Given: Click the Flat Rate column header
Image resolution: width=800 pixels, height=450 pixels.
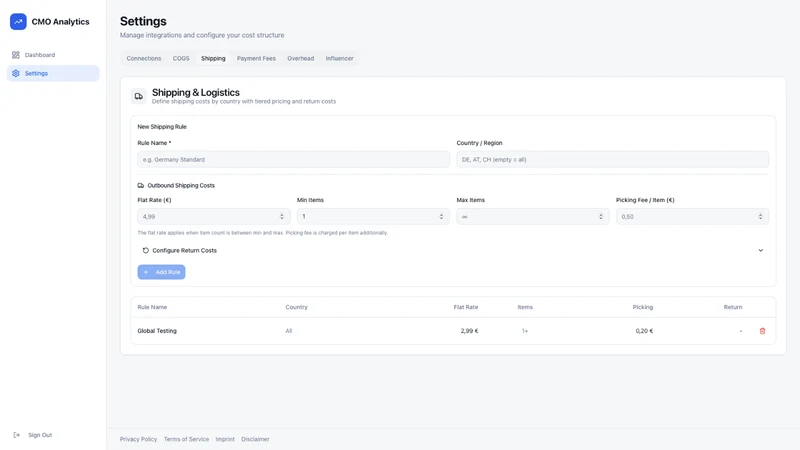Looking at the screenshot, I should (466, 307).
